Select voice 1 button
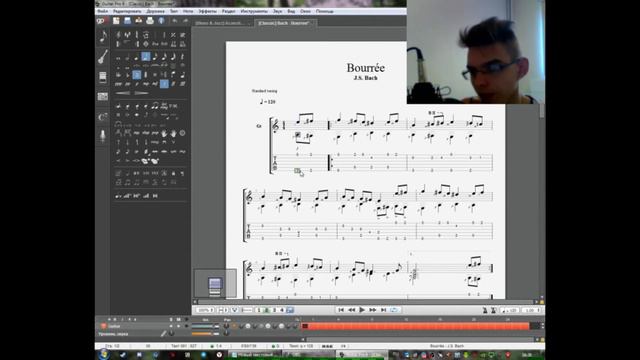The image size is (640, 360). click(258, 310)
